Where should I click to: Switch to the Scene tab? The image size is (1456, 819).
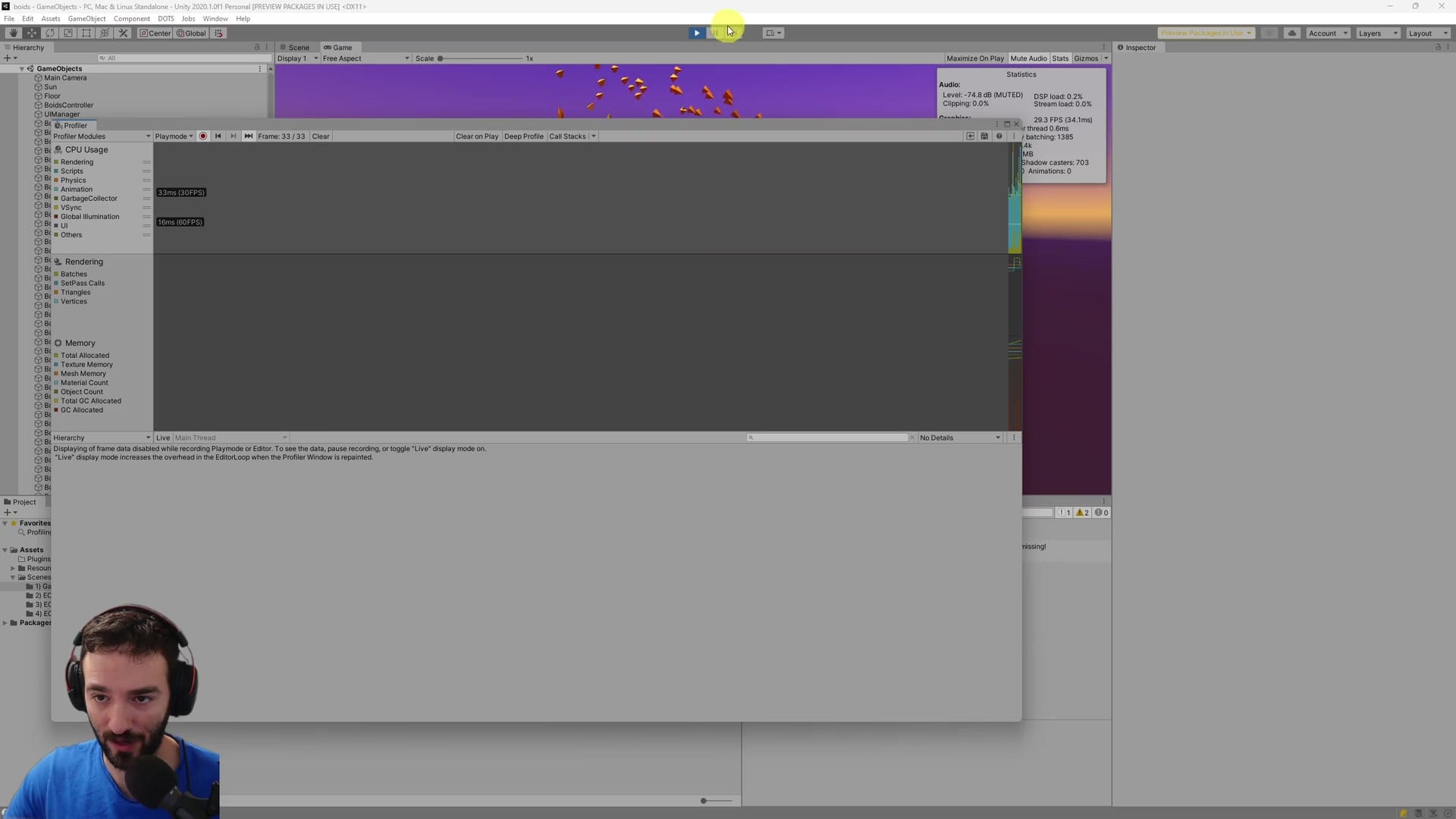tap(298, 47)
